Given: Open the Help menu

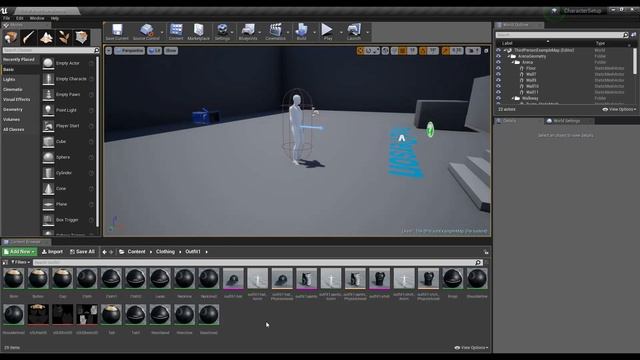Looking at the screenshot, I should 55,18.
